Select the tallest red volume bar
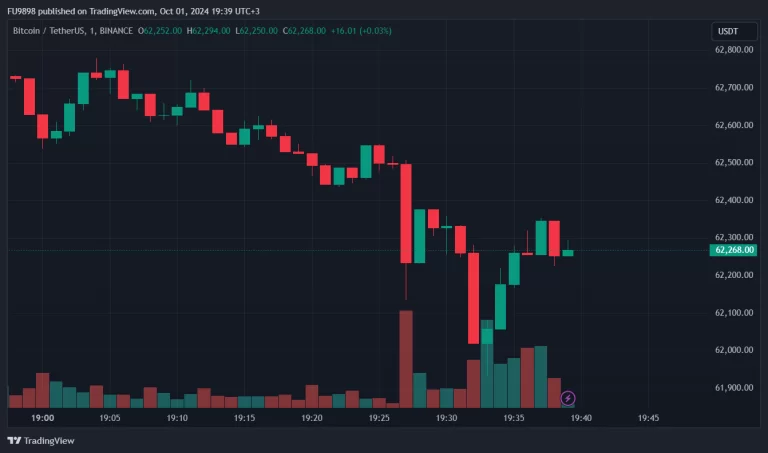The width and height of the screenshot is (768, 453). pos(406,358)
